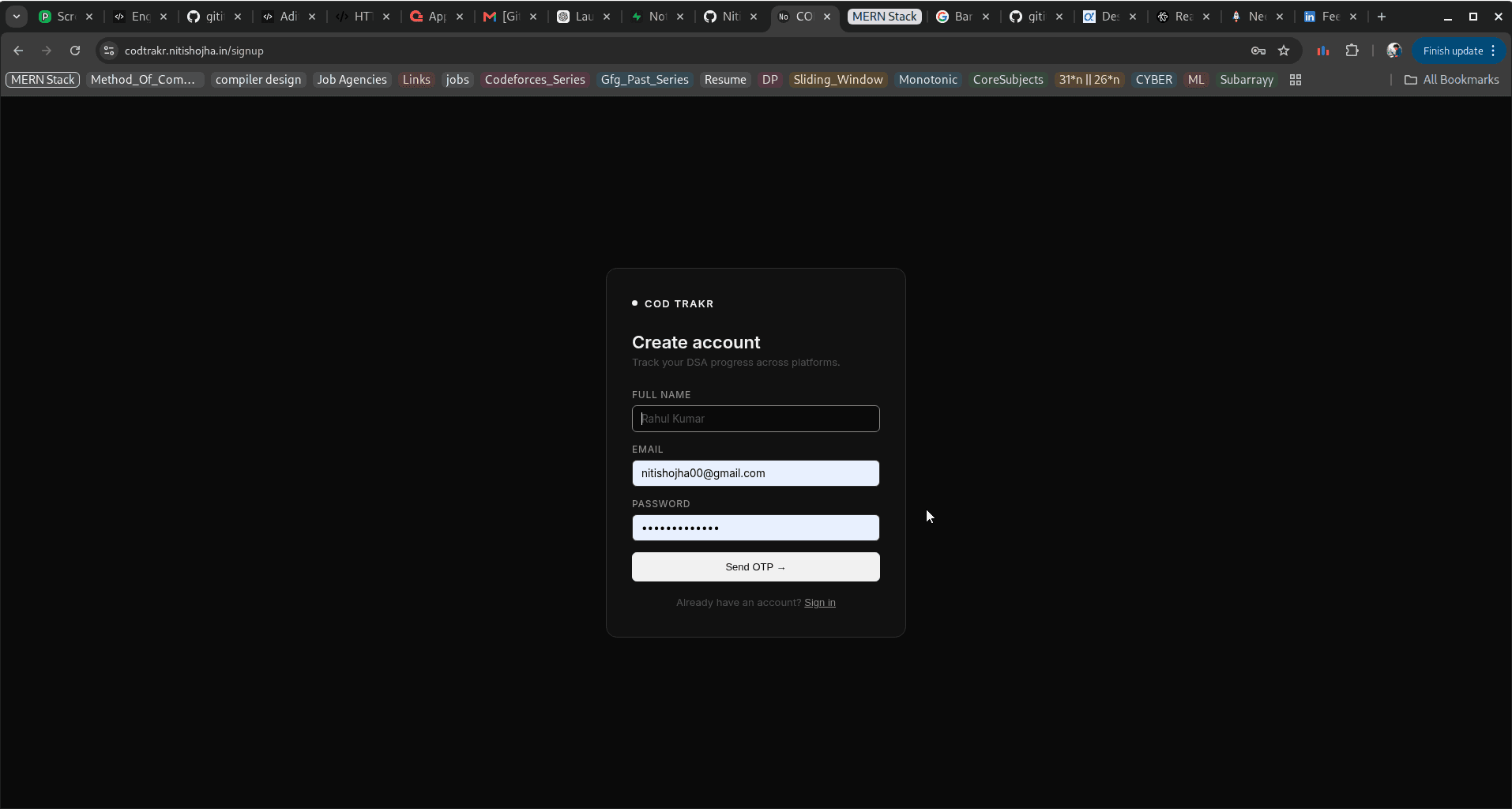
Task: Close the CO codtrakr tab
Action: coord(827,17)
